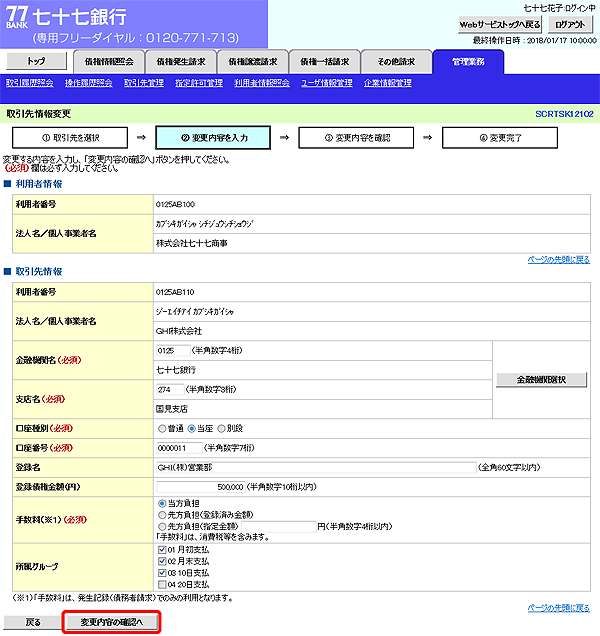Open the その他請求 tab
This screenshot has width=600, height=636.
point(396,62)
